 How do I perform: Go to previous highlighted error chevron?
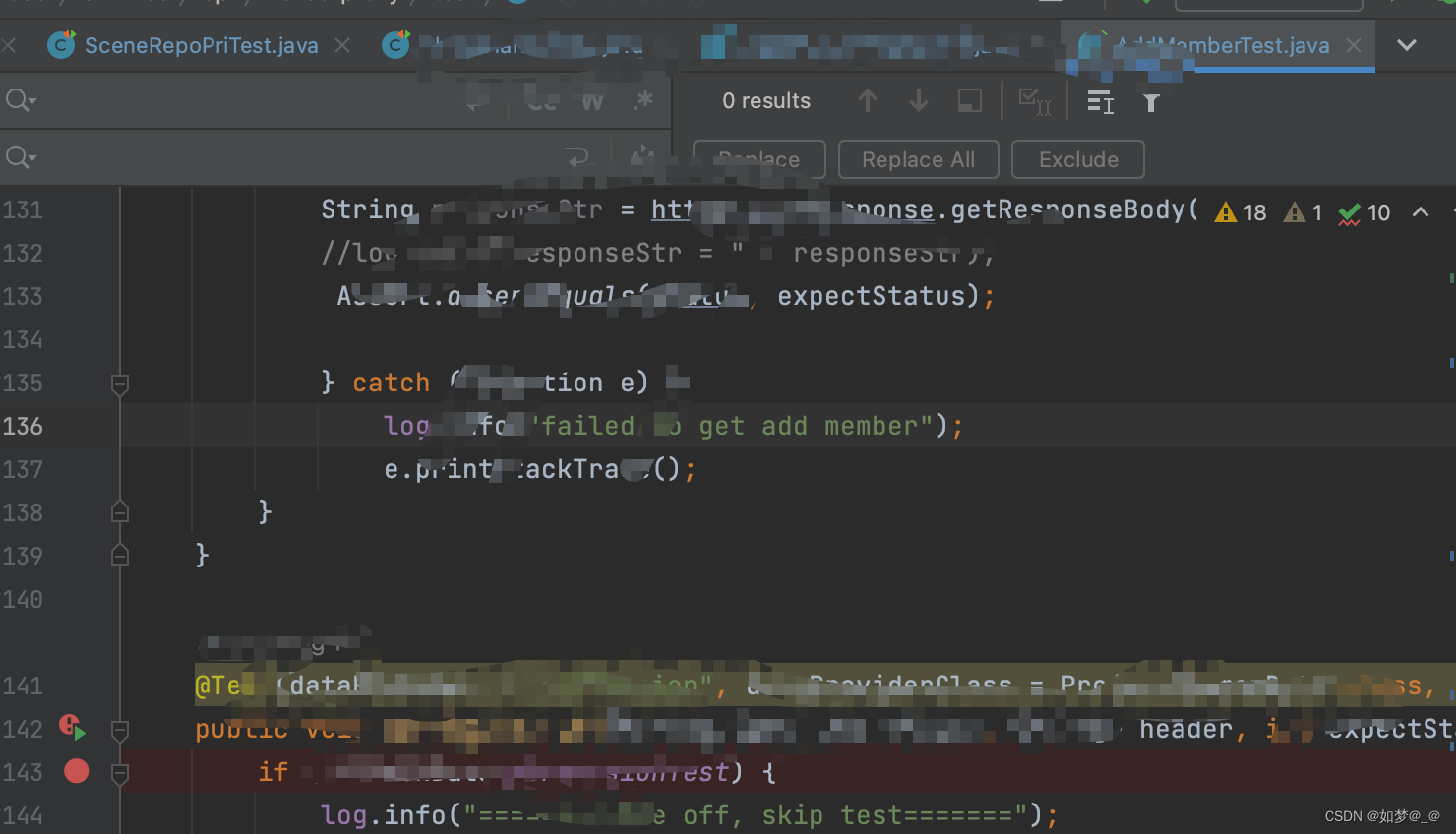1421,211
